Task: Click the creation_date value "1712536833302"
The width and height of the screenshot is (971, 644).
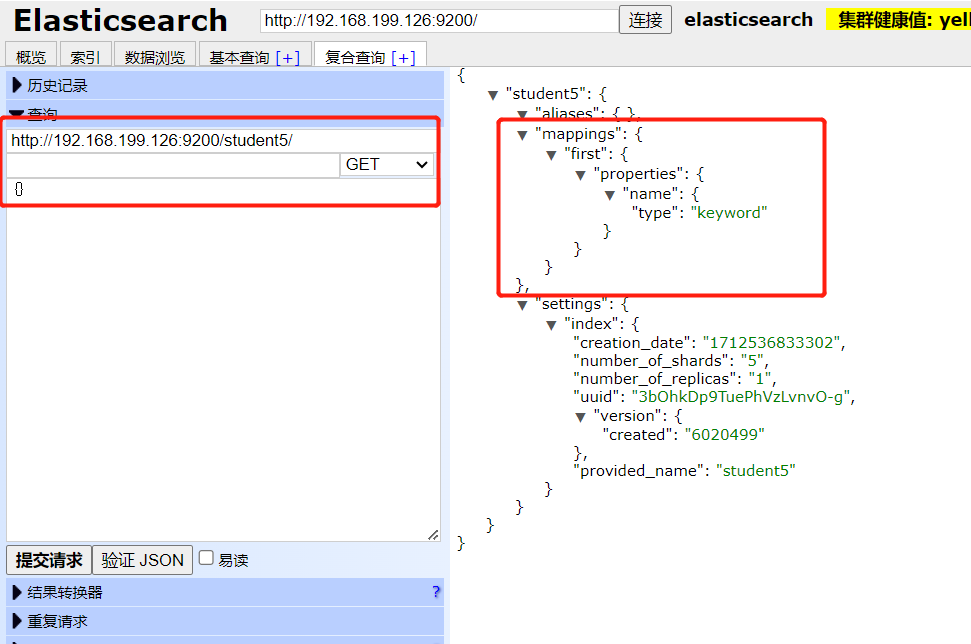Action: (772, 342)
